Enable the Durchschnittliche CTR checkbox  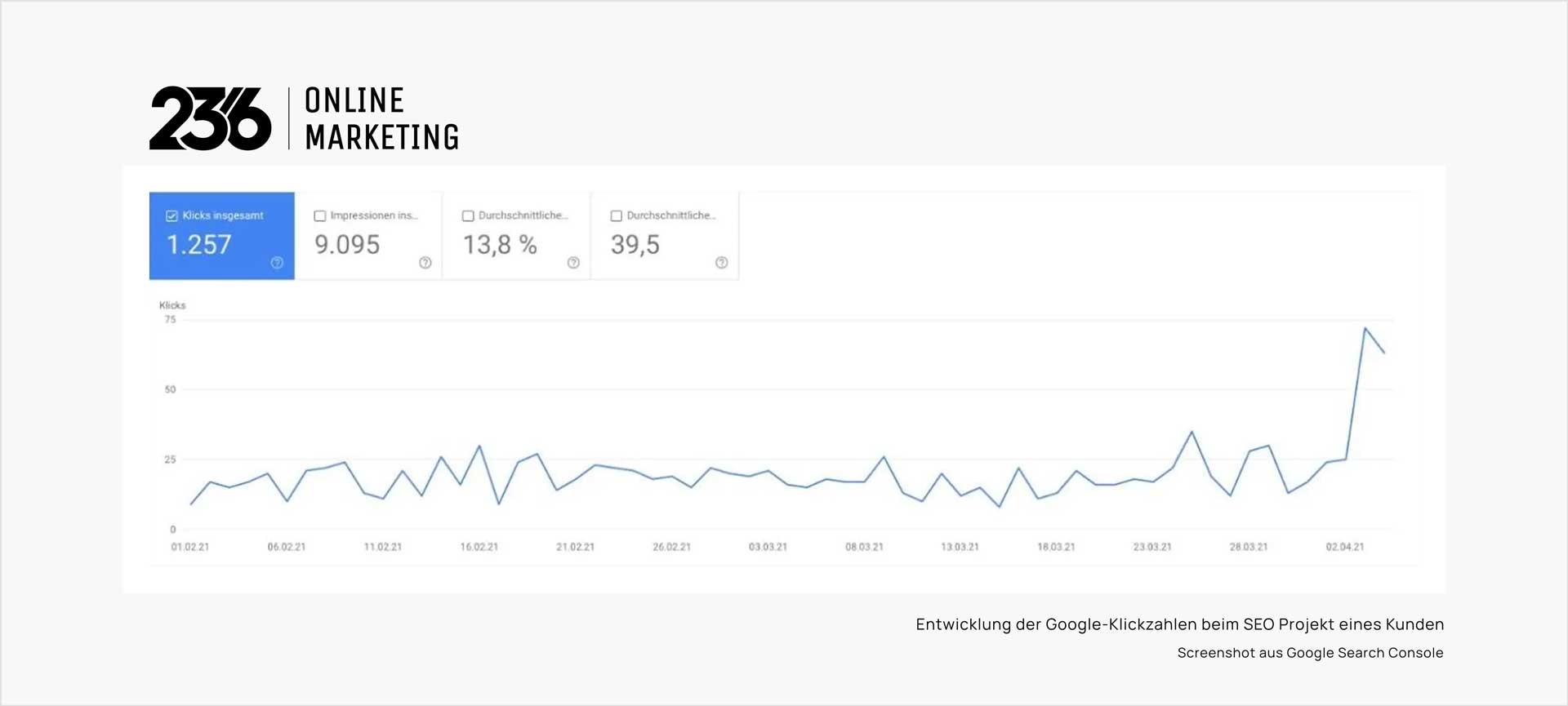click(x=468, y=215)
